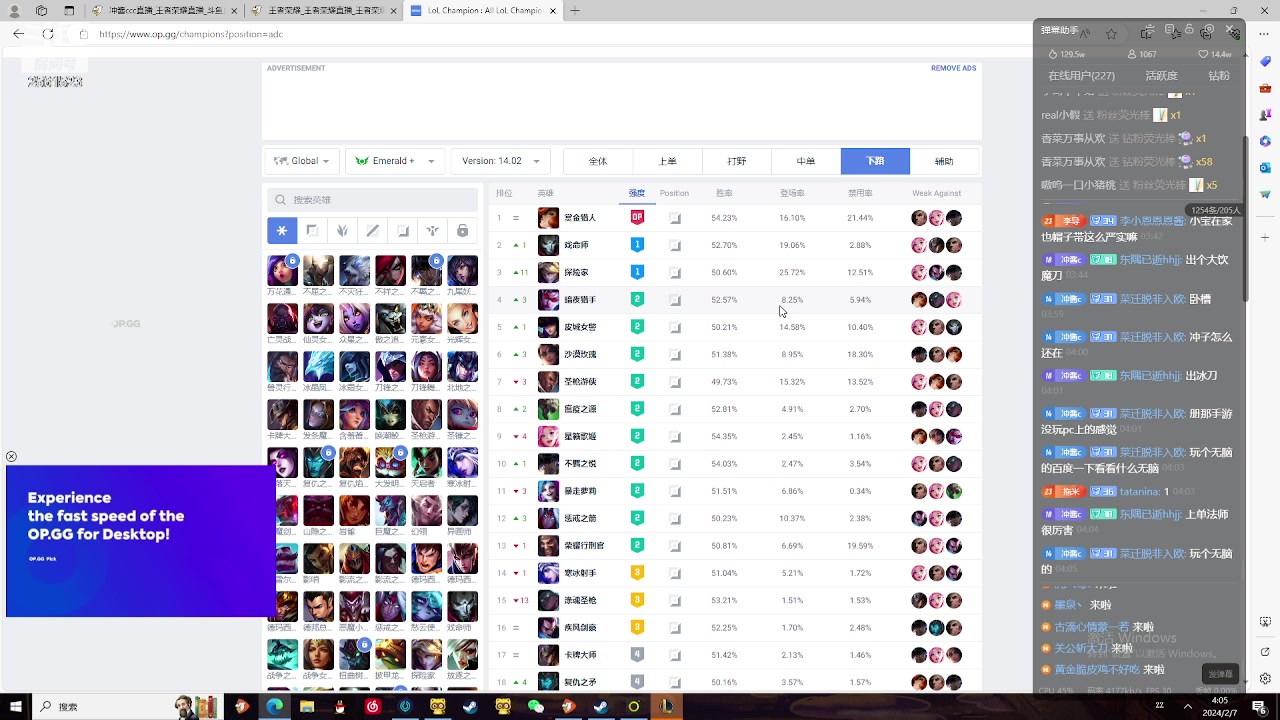Click the 探险家 champion portrait in row 3

pos(548,272)
